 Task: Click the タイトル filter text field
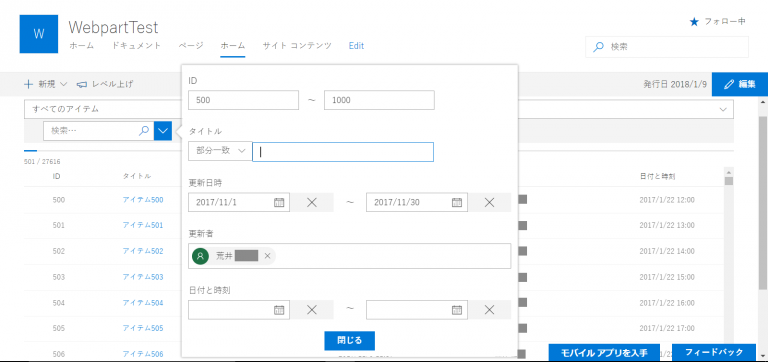(343, 152)
